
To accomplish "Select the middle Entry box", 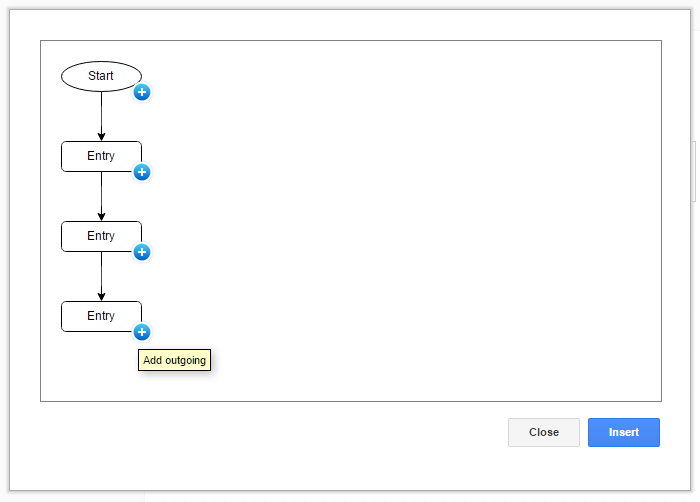I will click(101, 236).
